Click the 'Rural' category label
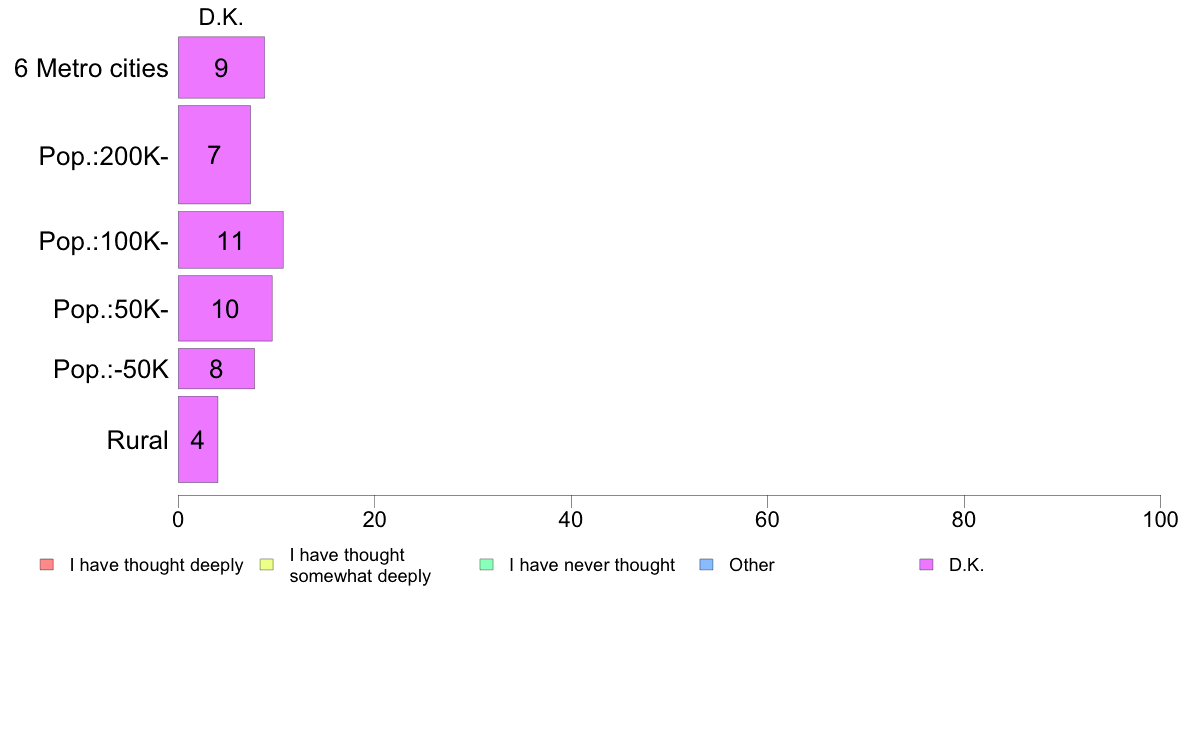 coord(137,440)
